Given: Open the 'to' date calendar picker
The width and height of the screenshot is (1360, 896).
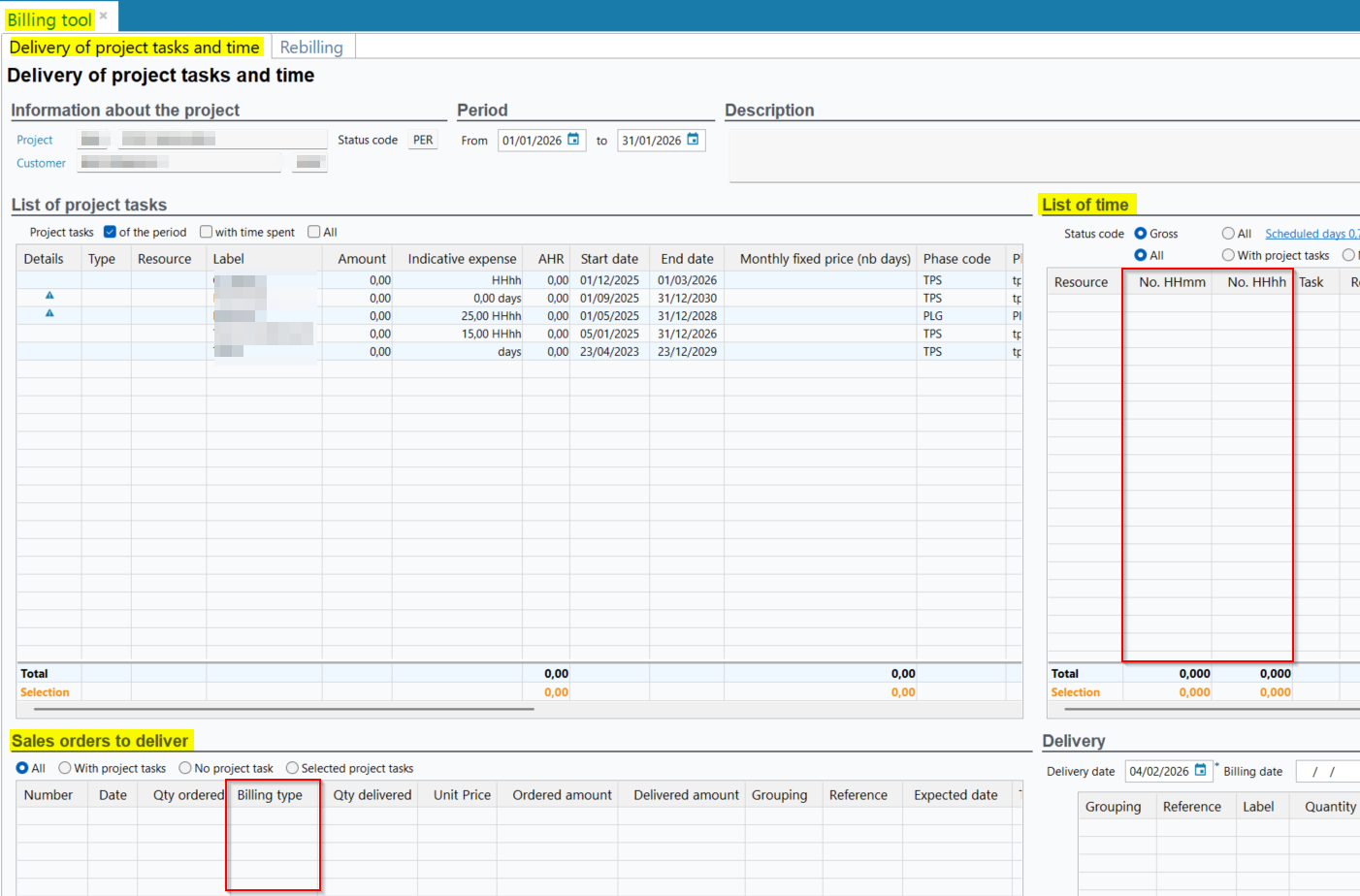Looking at the screenshot, I should click(693, 140).
